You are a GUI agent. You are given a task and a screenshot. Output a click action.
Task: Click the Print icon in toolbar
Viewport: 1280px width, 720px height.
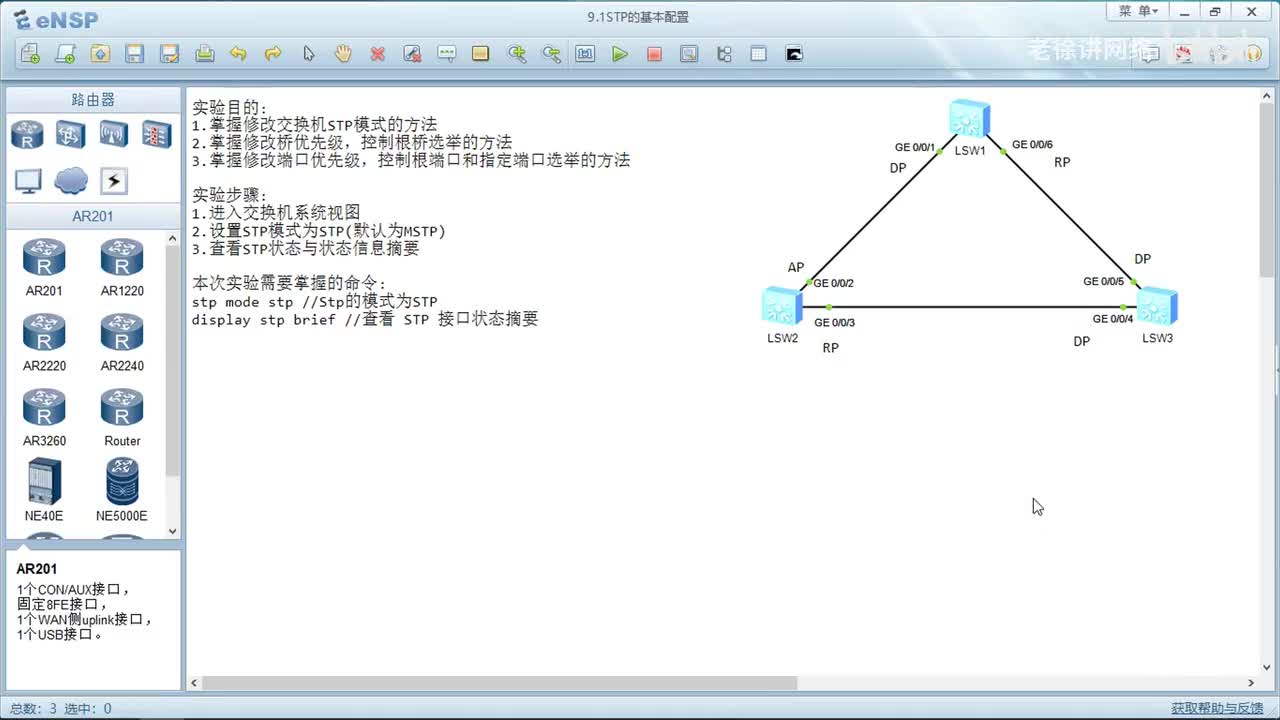(x=204, y=54)
